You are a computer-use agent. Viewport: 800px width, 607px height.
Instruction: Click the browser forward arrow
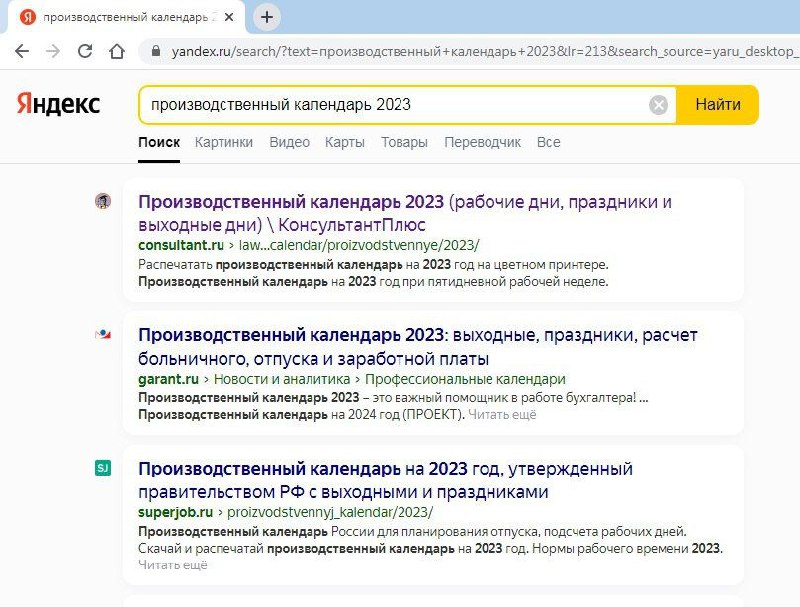pos(53,51)
